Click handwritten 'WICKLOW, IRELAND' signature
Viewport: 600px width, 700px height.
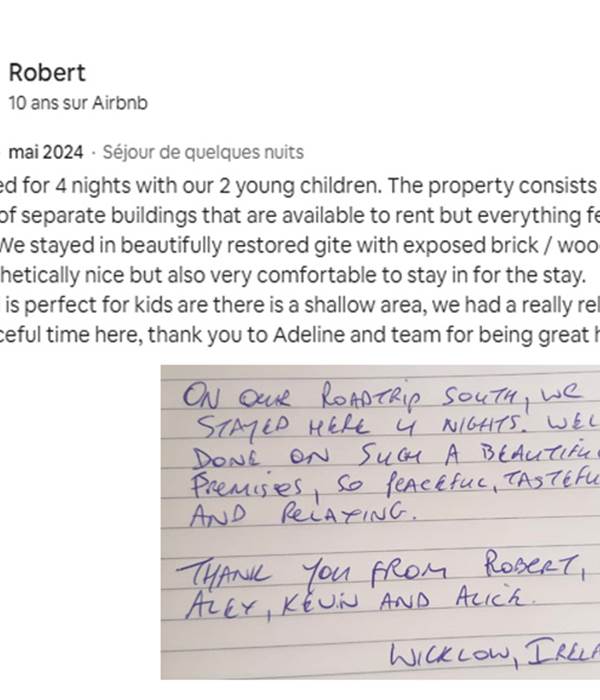(495, 654)
